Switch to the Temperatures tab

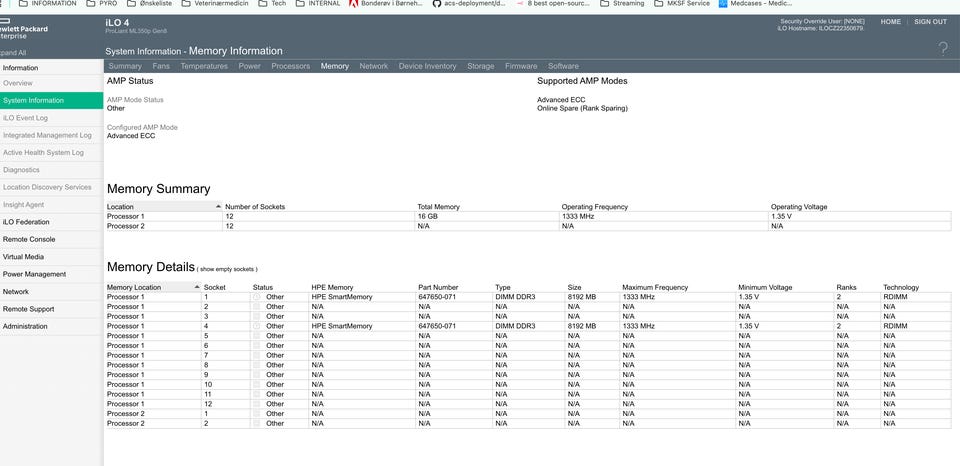[x=204, y=66]
